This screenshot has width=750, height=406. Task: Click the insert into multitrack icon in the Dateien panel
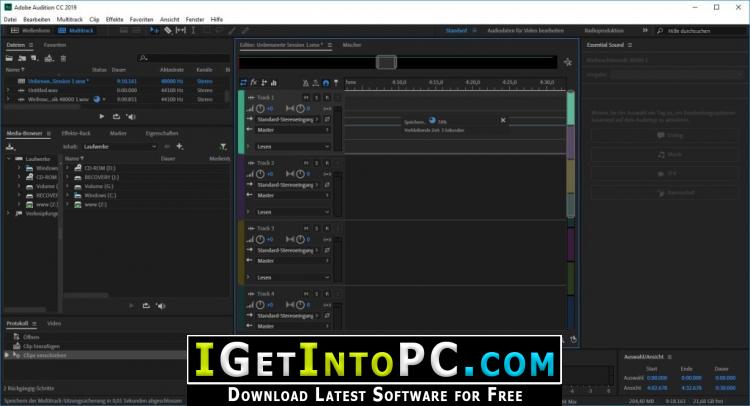point(49,58)
